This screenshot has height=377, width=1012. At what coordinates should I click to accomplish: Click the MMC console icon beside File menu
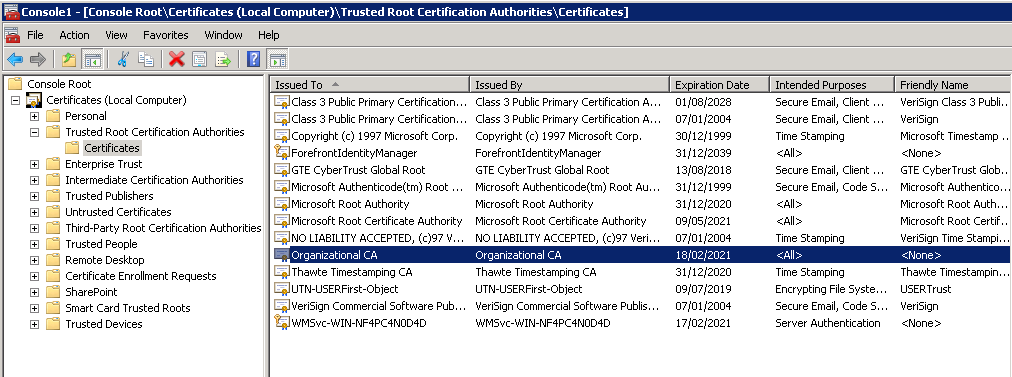pyautogui.click(x=12, y=35)
